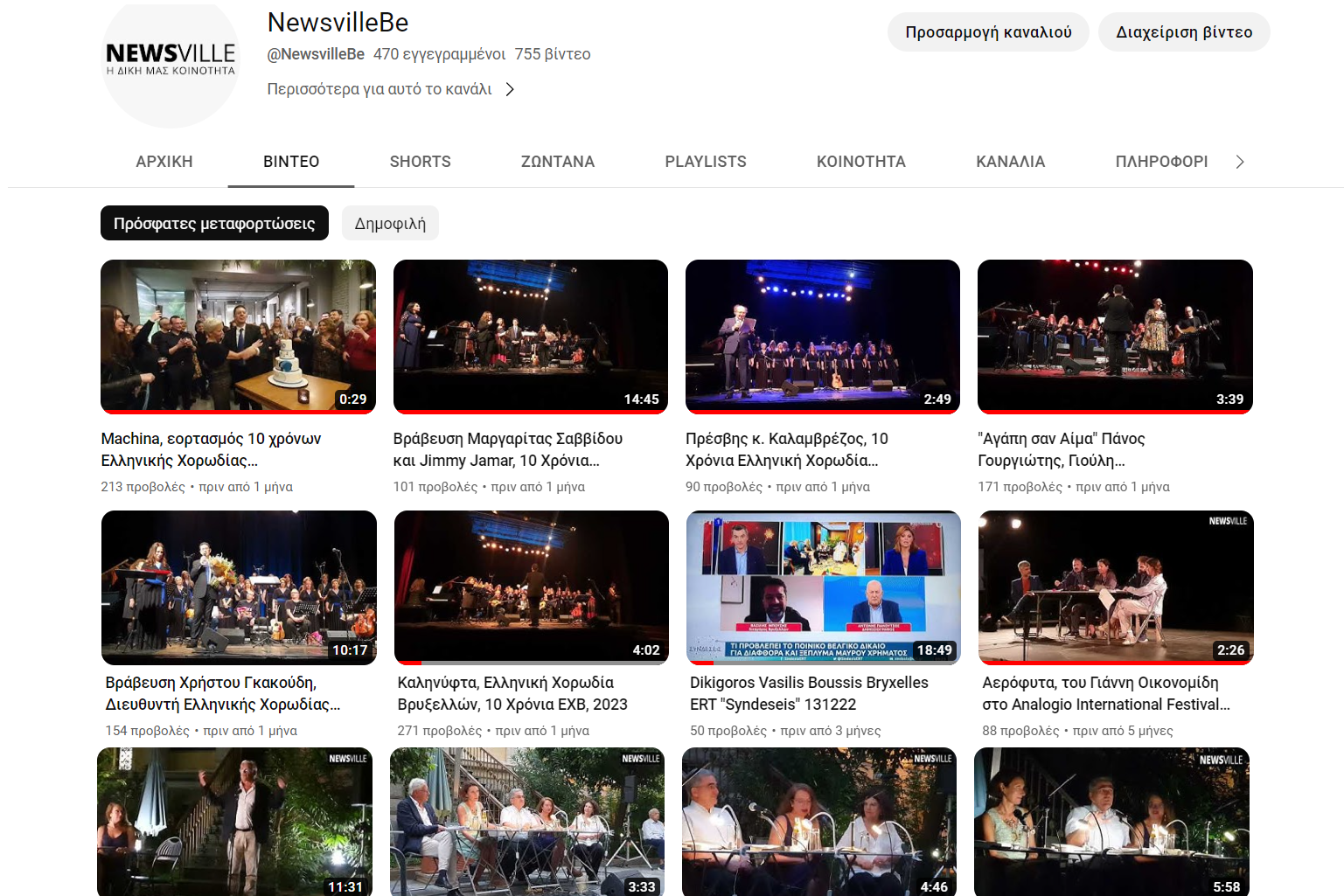Advance tab strip with right chevron arrow
This screenshot has height=896, width=1344.
click(x=1239, y=162)
